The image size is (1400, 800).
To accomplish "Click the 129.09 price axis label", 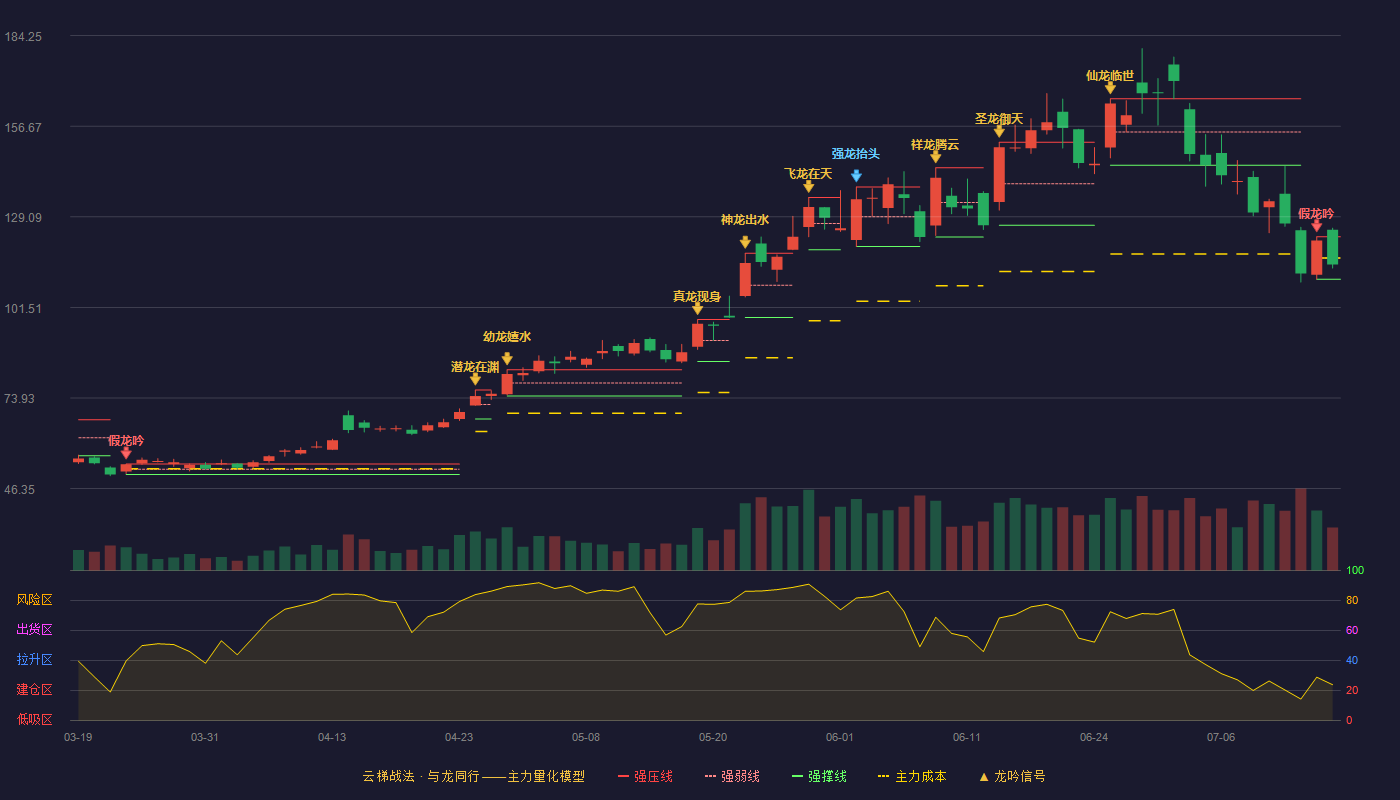I will [x=23, y=217].
